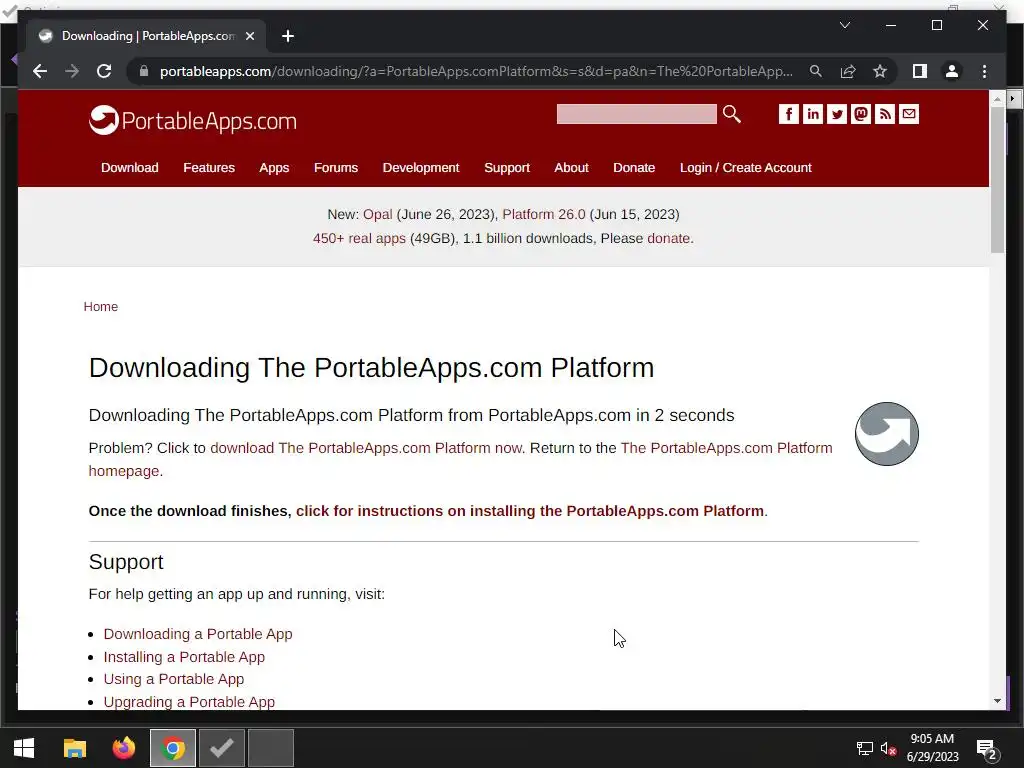This screenshot has width=1024, height=768.
Task: Open the PortableApps email newsletter icon
Action: (908, 114)
